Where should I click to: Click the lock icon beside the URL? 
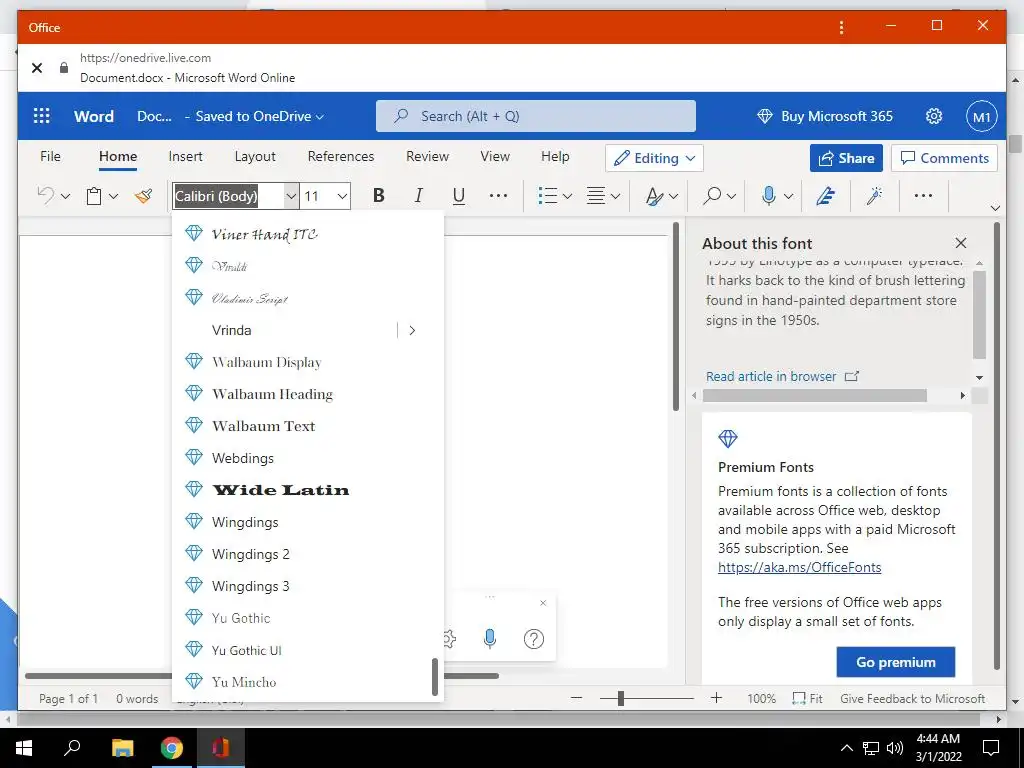pyautogui.click(x=63, y=67)
